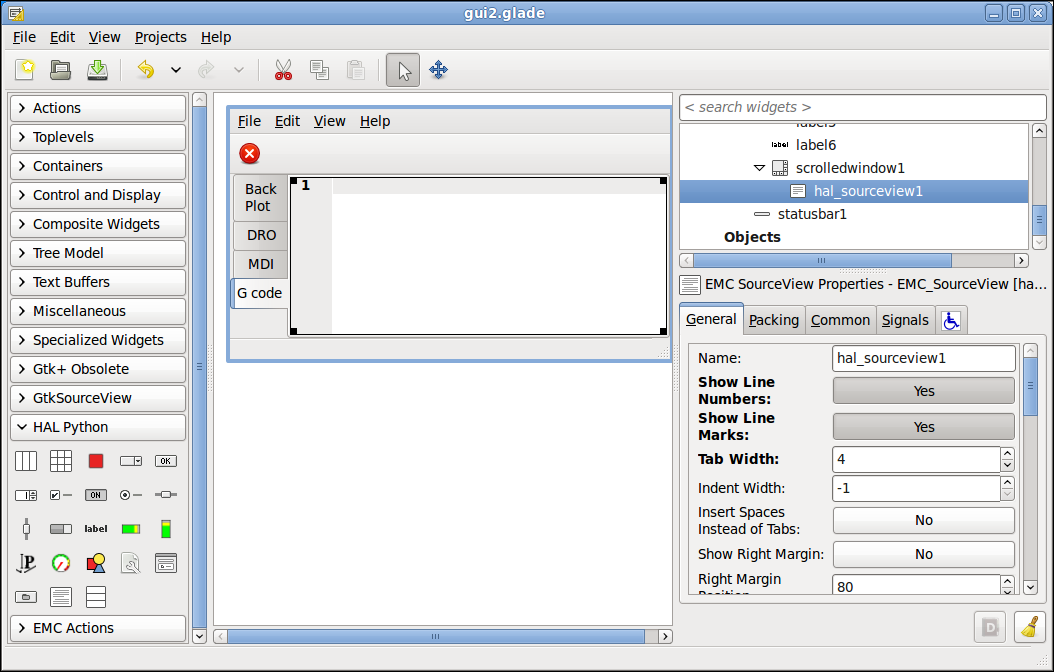Choose the HAL horizontal progress bar widget
Image resolution: width=1054 pixels, height=672 pixels.
[x=60, y=529]
